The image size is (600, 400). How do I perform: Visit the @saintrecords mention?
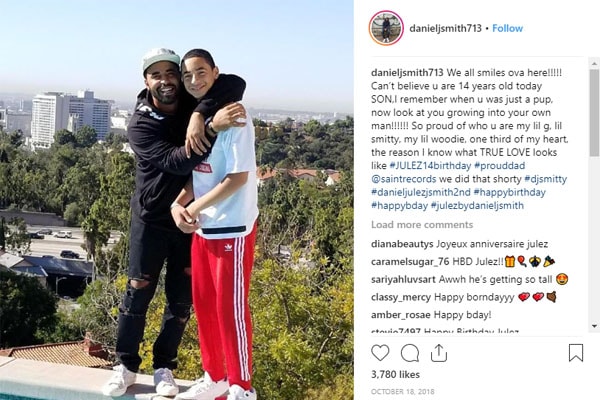(x=404, y=179)
